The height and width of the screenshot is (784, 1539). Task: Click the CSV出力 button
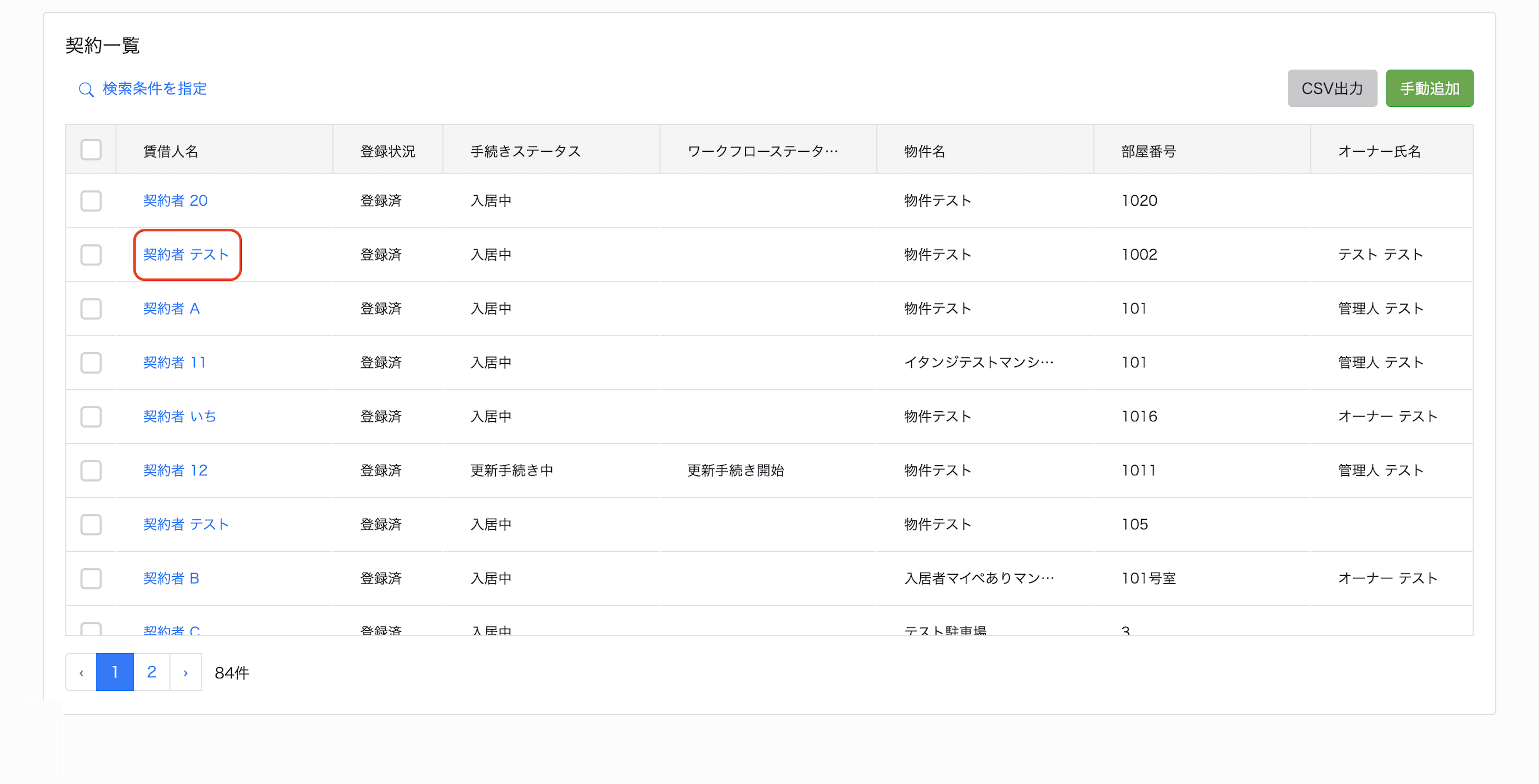tap(1332, 88)
